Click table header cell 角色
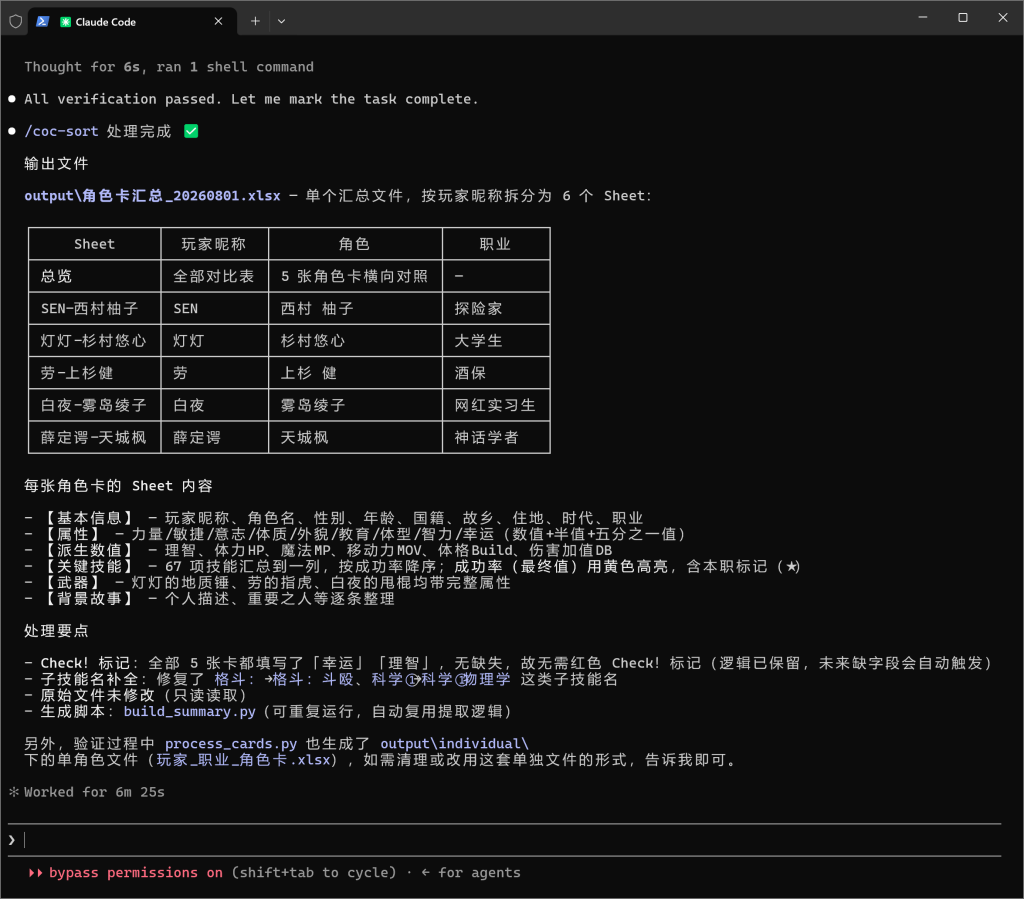This screenshot has height=899, width=1024. point(355,244)
